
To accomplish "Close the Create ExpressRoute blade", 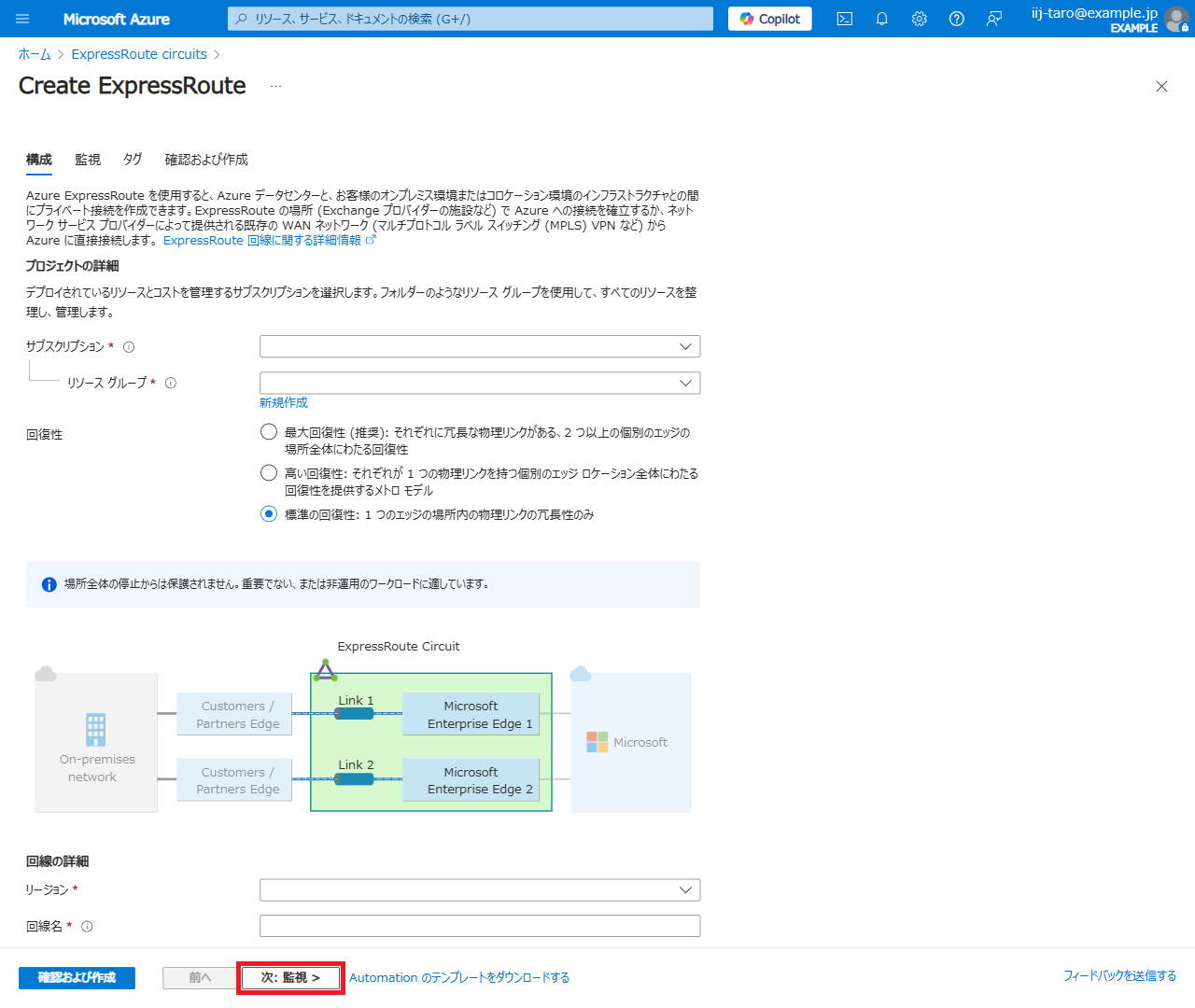I will coord(1161,86).
